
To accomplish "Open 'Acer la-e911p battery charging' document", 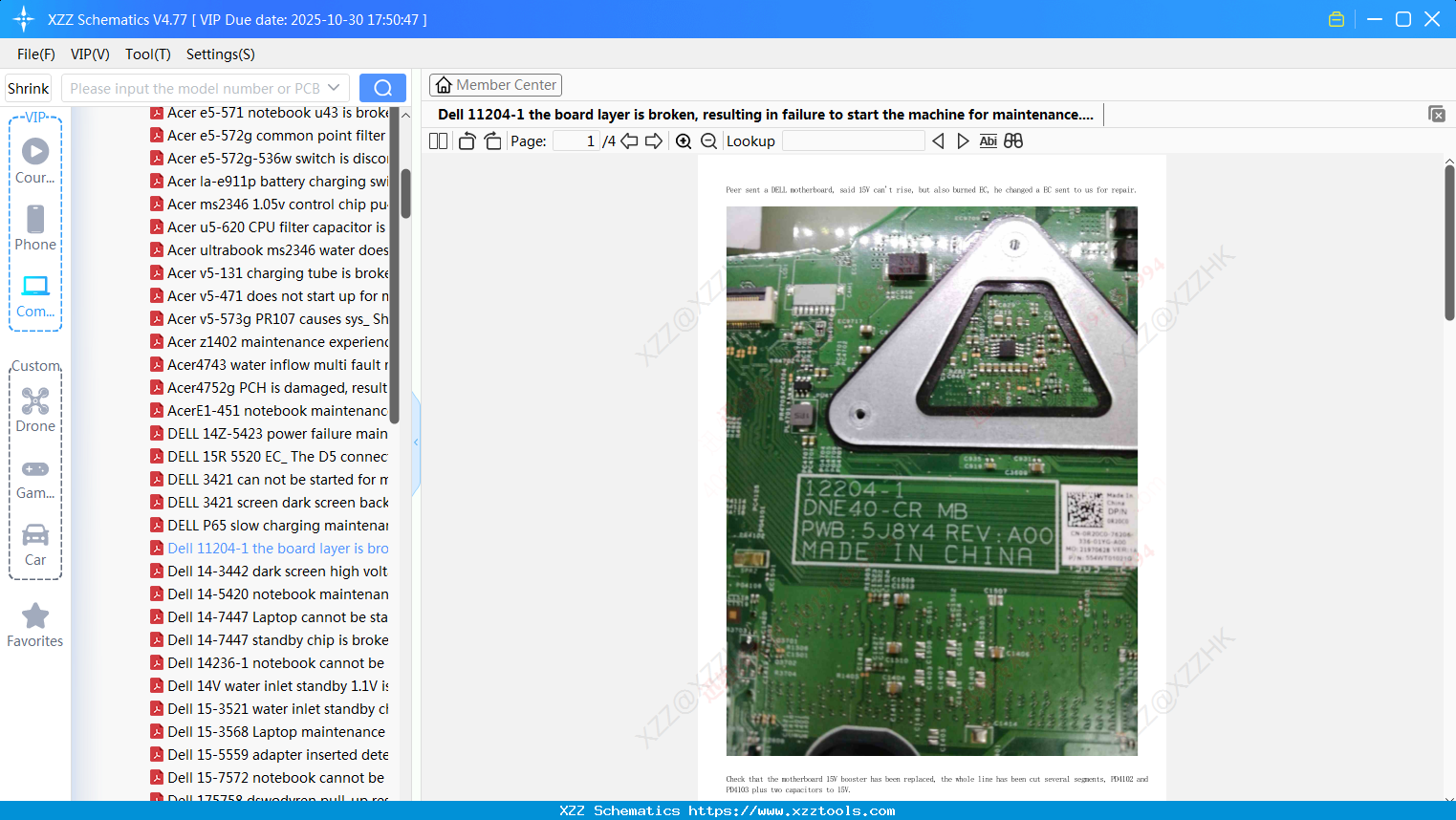I will (269, 182).
